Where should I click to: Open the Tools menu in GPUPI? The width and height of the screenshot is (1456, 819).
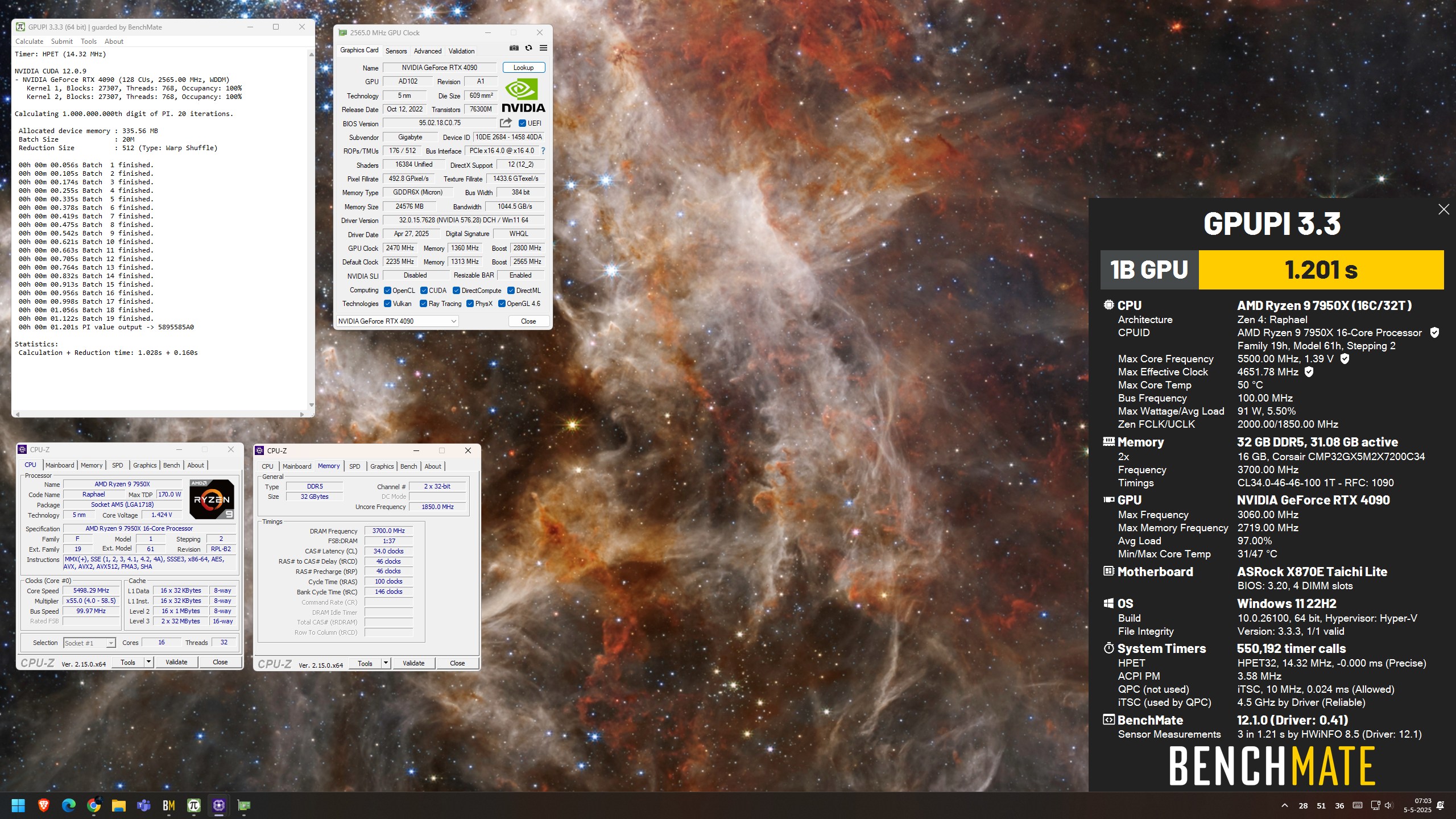(x=88, y=42)
